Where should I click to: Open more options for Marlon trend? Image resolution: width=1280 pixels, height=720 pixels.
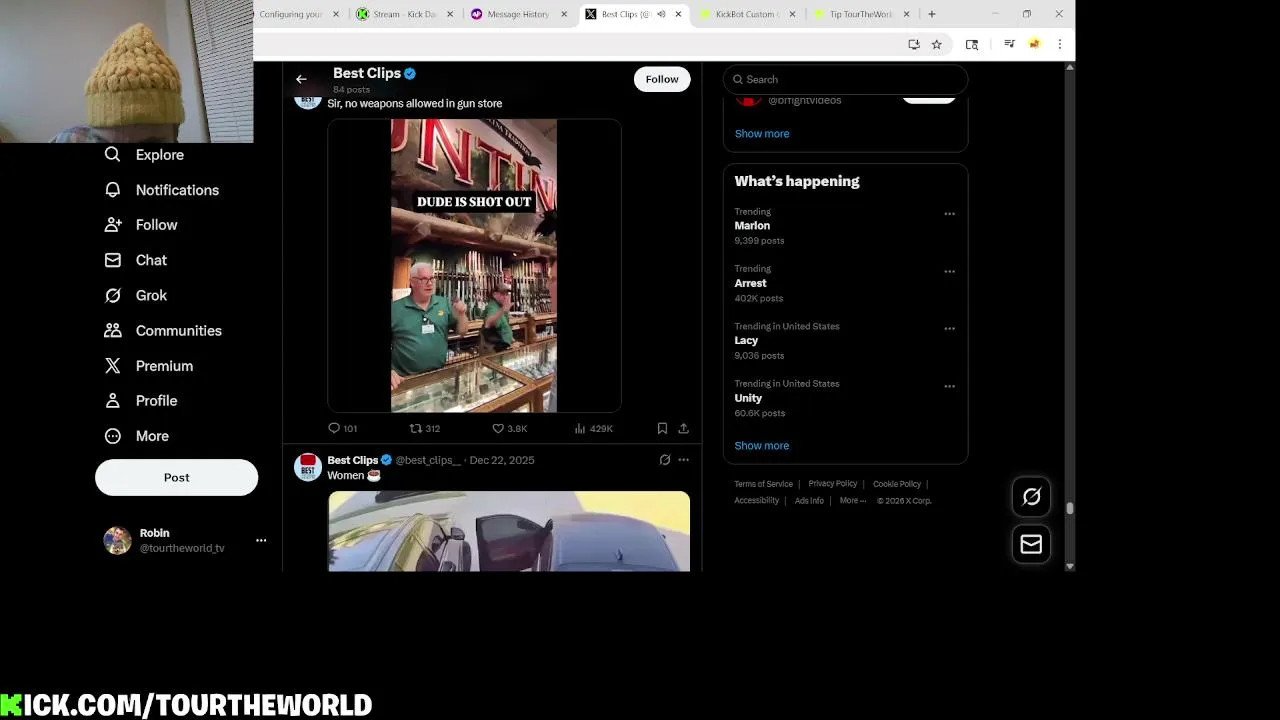click(x=949, y=214)
